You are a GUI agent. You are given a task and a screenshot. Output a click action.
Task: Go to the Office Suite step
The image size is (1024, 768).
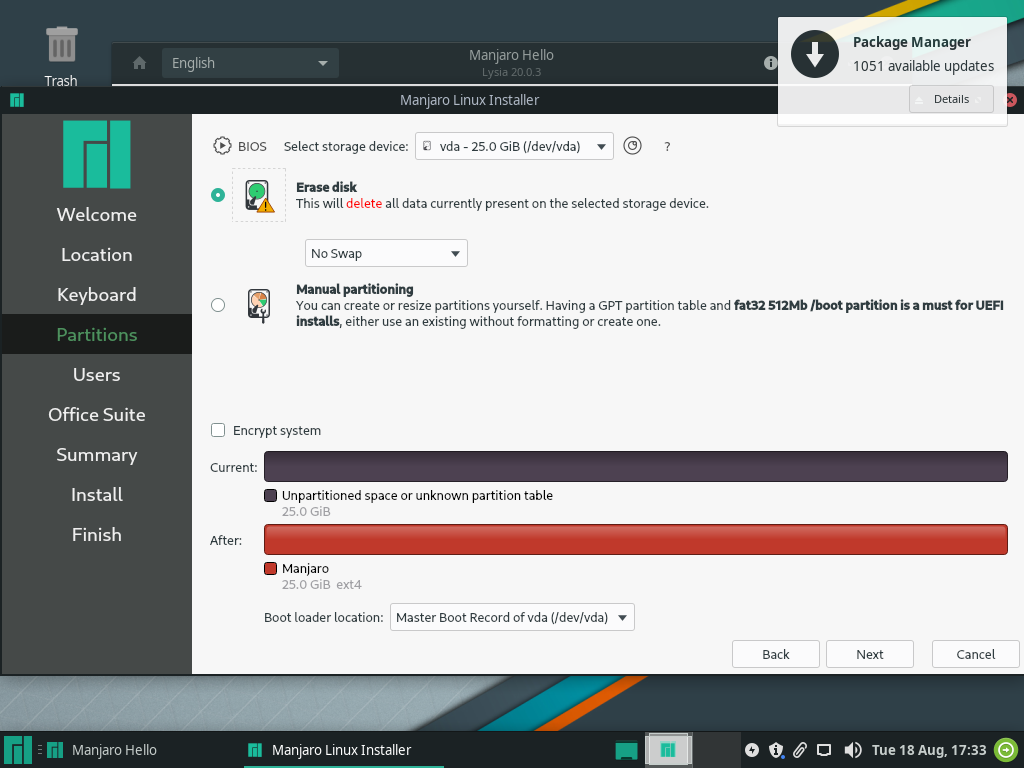(x=97, y=415)
